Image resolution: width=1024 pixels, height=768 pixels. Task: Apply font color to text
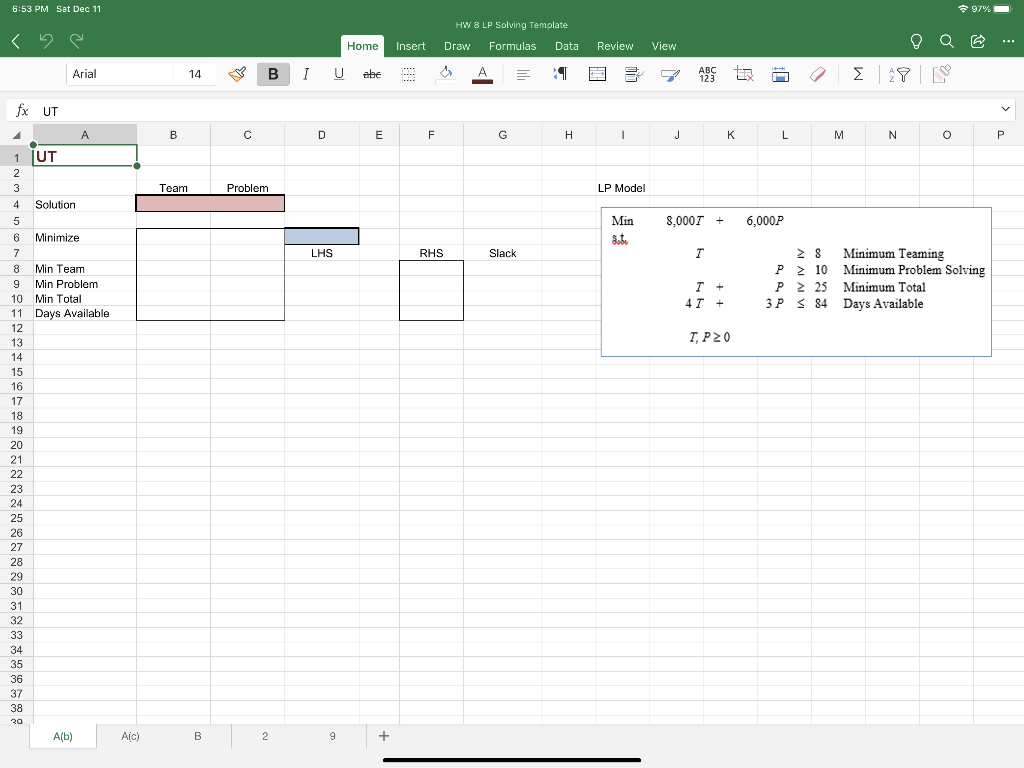tap(482, 74)
